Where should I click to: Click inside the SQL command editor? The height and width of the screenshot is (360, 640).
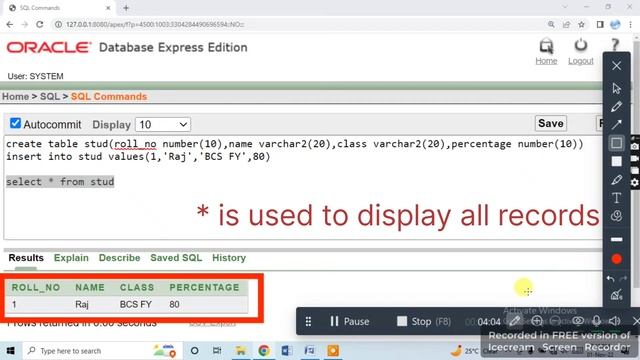click(303, 188)
